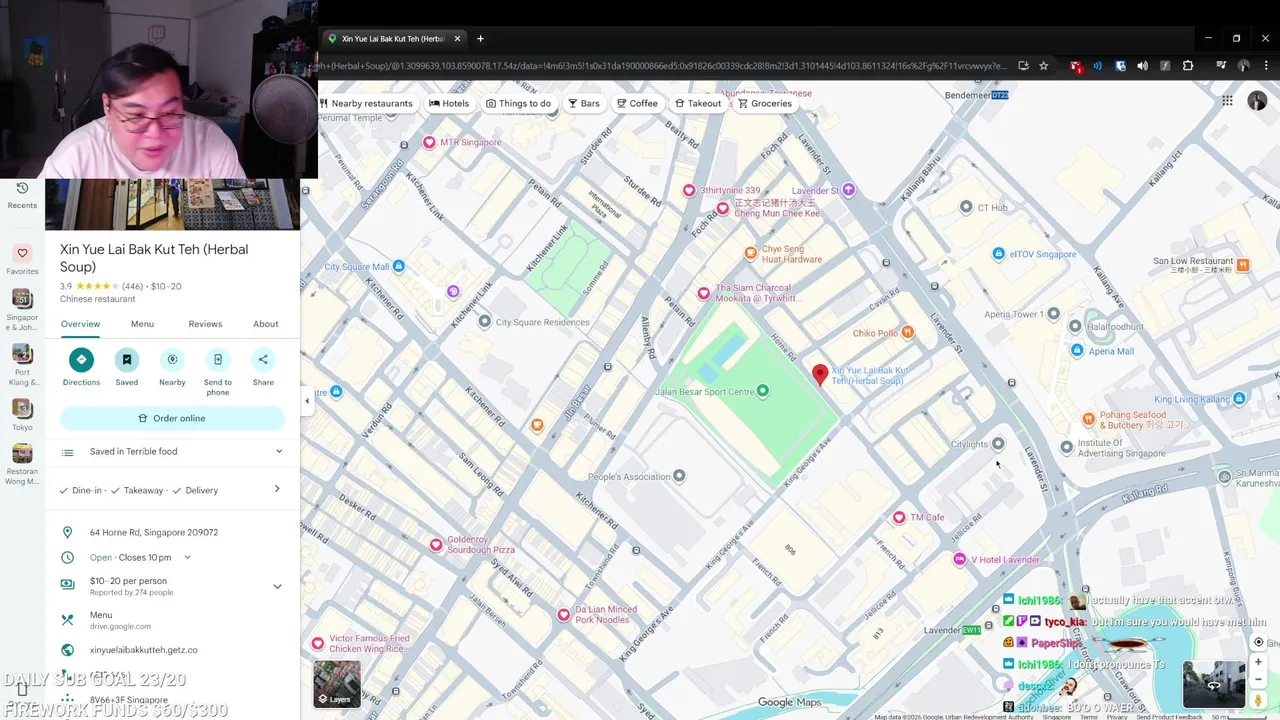Select the Chiko Pollo restaurant marker
The width and height of the screenshot is (1280, 720).
point(907,332)
